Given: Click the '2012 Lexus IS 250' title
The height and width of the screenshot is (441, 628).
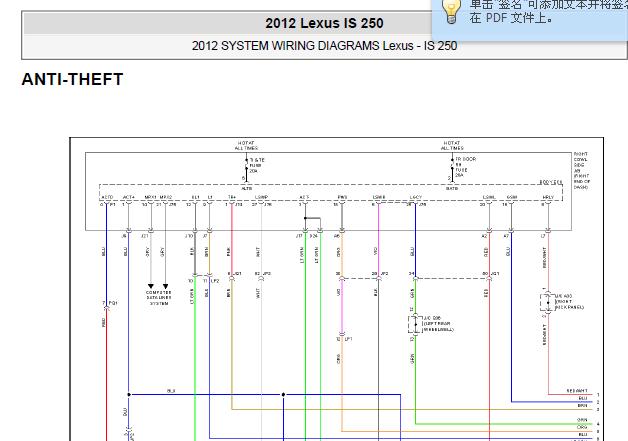Looking at the screenshot, I should (324, 23).
